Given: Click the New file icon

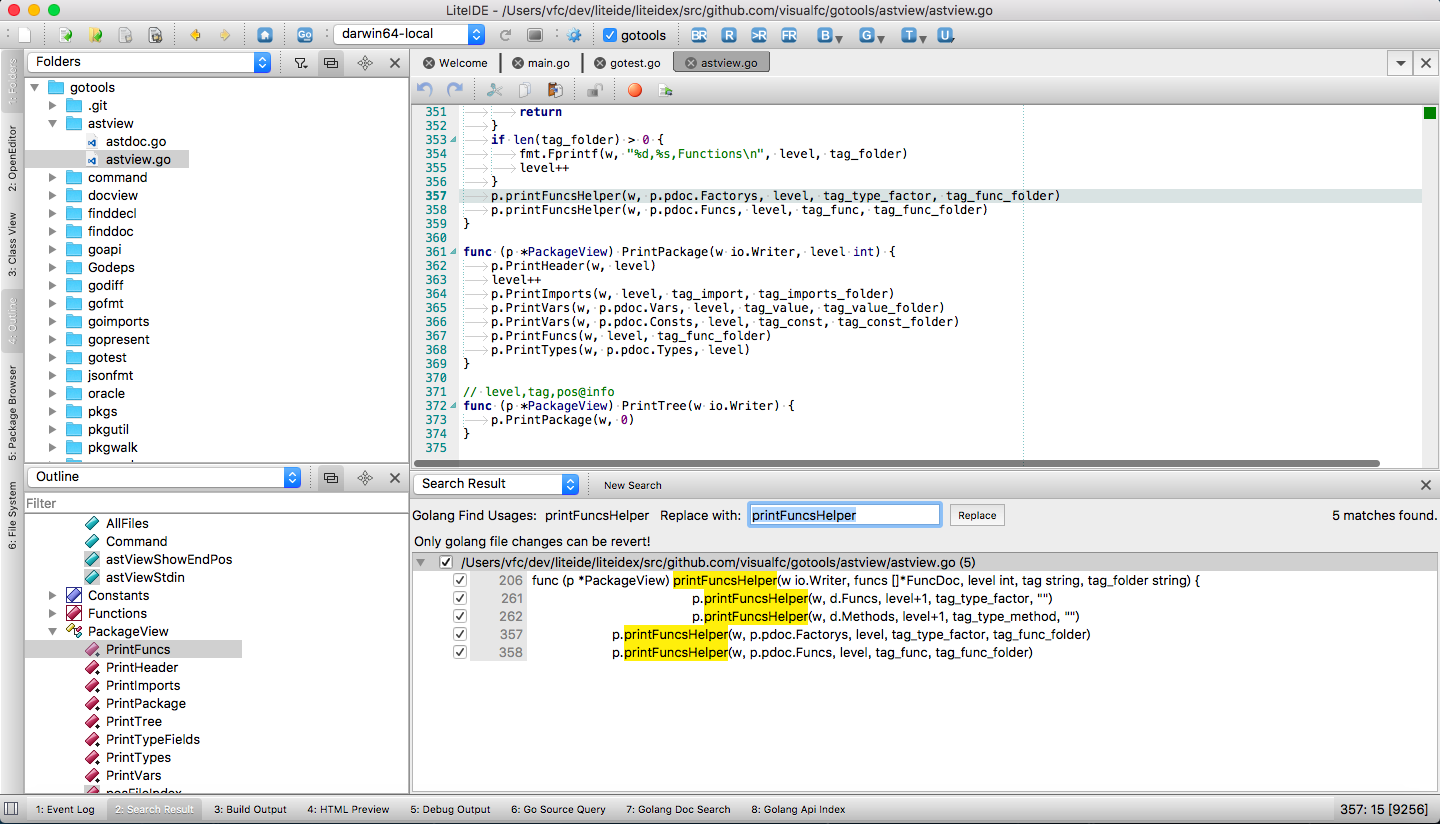Looking at the screenshot, I should point(25,35).
